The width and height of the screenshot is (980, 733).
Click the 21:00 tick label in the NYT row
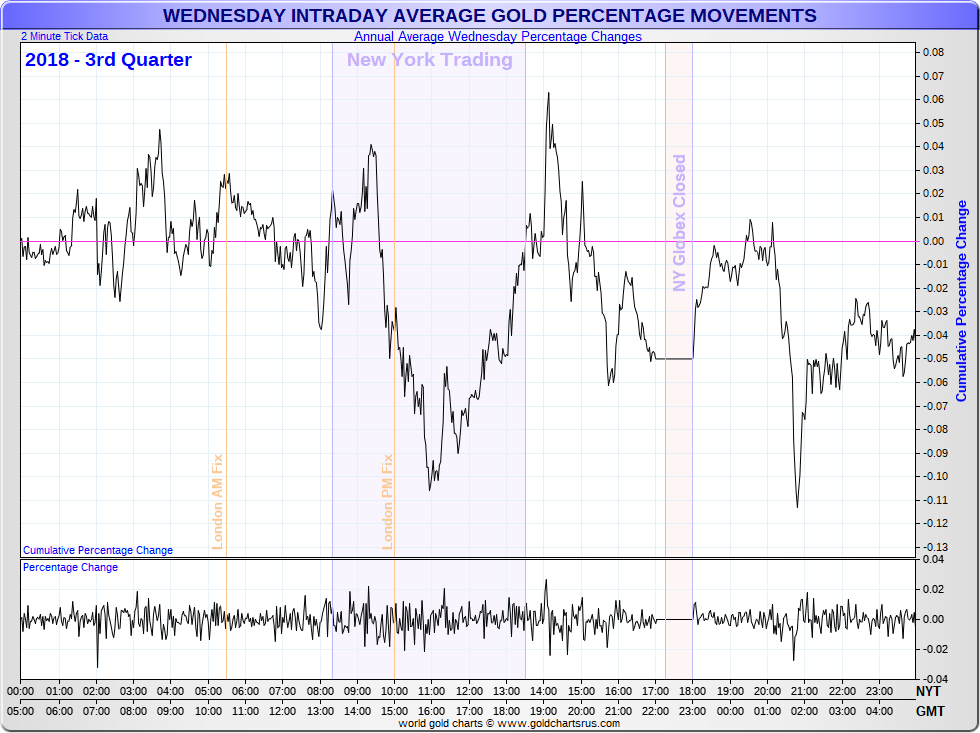pos(804,691)
